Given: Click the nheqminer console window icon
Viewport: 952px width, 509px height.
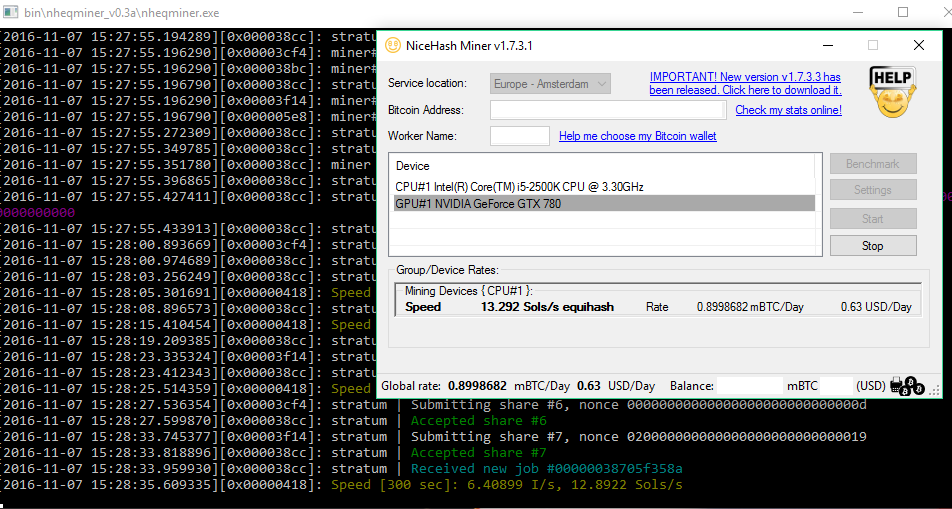Looking at the screenshot, I should coord(10,12).
